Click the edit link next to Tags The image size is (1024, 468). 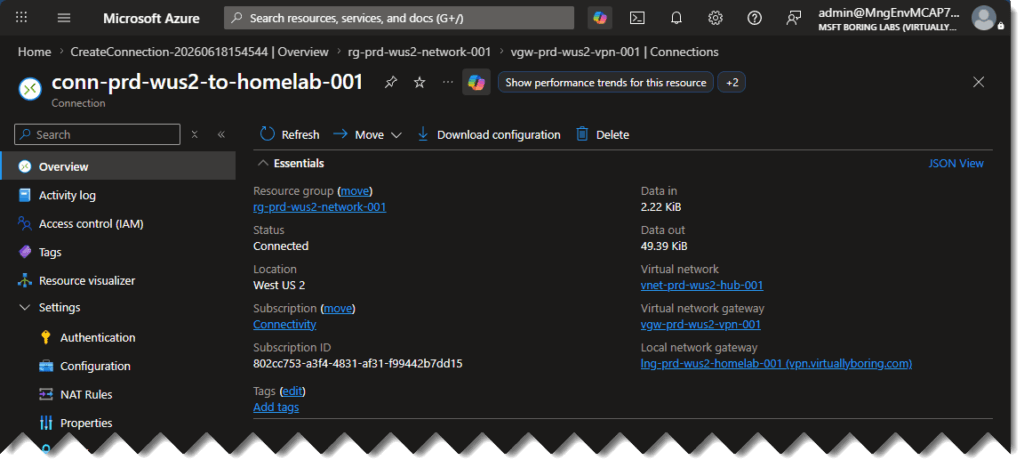coord(293,391)
